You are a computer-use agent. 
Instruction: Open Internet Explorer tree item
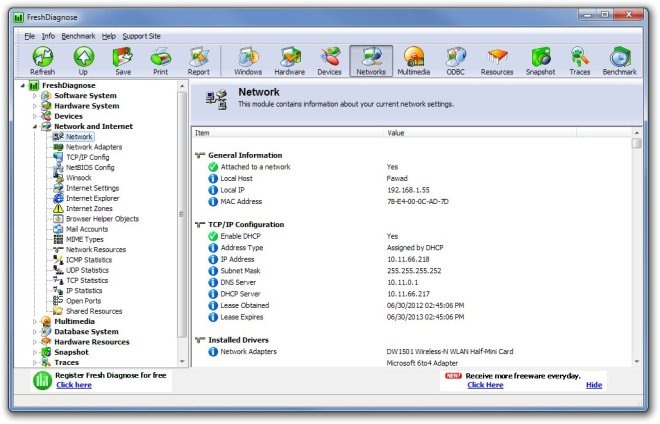[93, 198]
